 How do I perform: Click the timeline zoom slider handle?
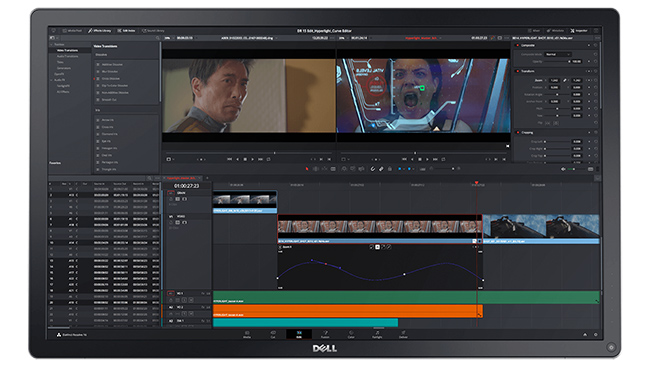(x=453, y=169)
